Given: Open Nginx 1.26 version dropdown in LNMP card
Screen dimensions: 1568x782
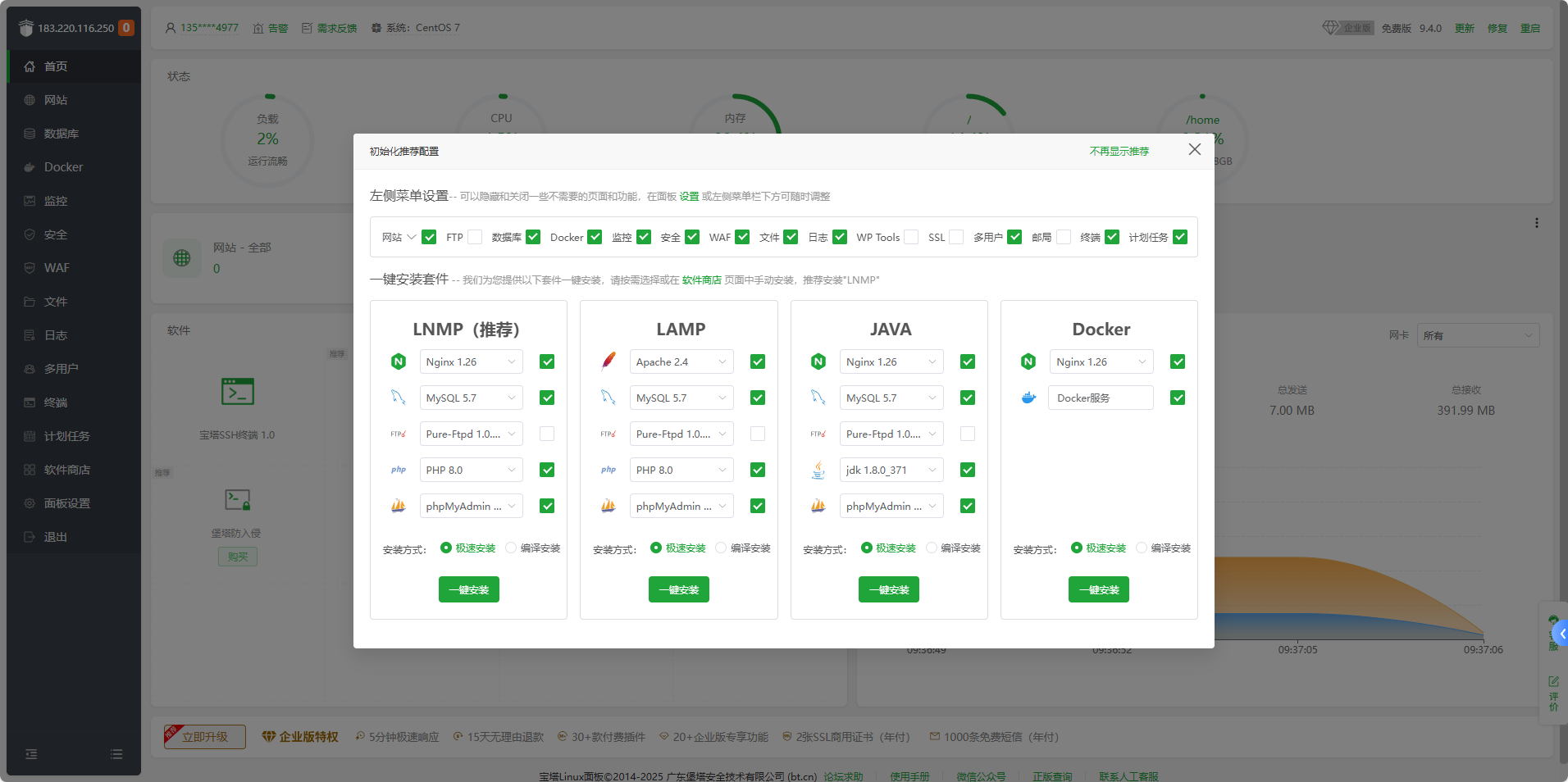Looking at the screenshot, I should (471, 361).
